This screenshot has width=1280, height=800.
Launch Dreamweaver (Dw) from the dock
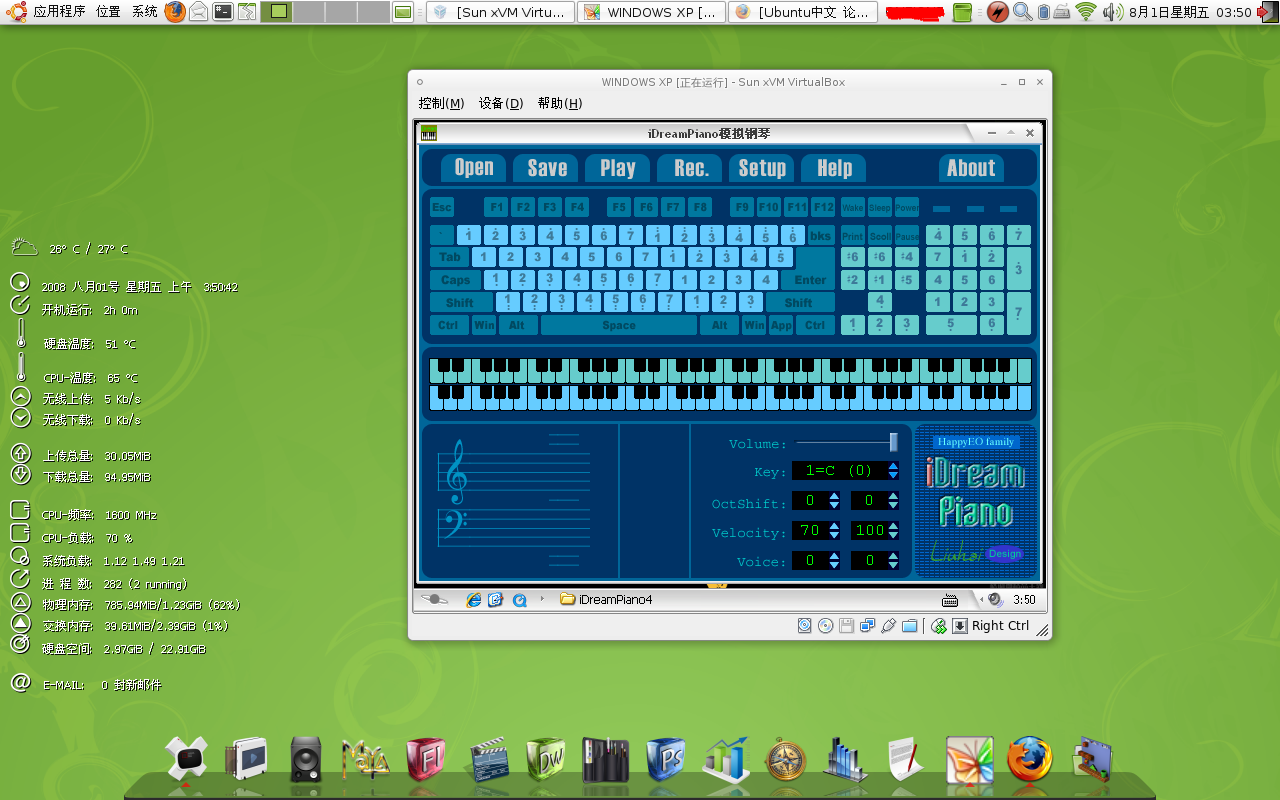point(546,760)
